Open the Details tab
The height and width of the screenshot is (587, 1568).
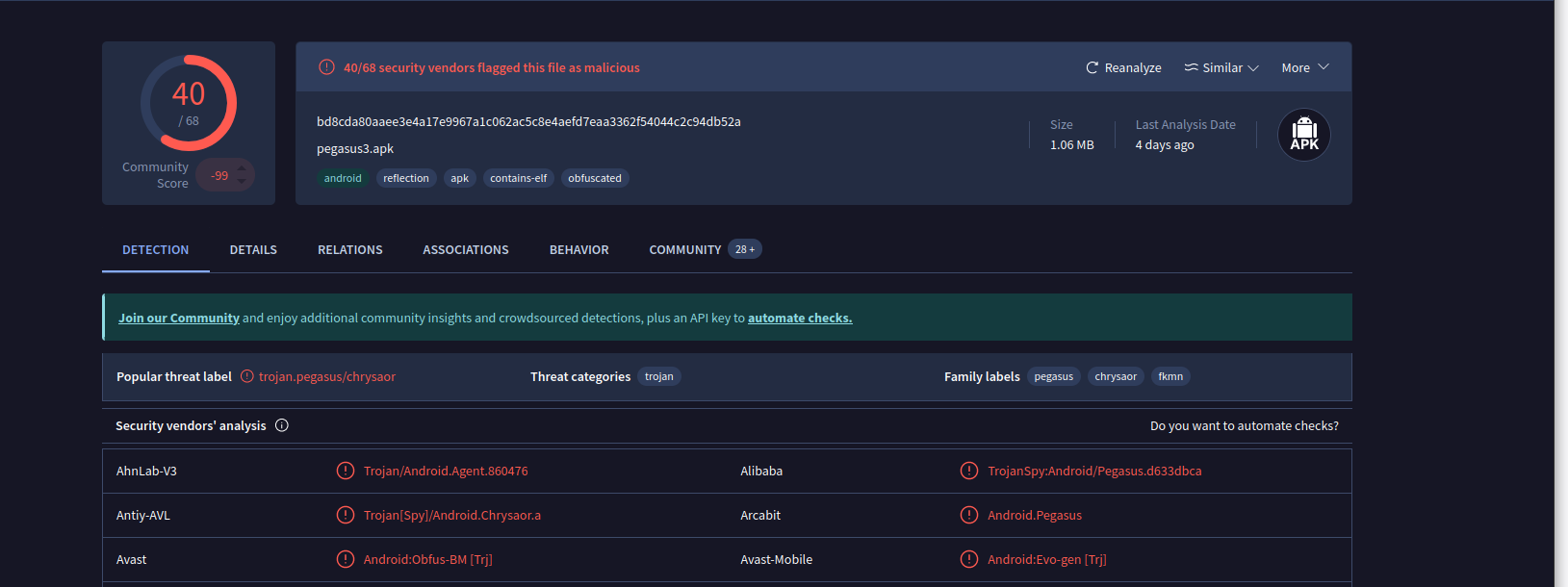coord(253,249)
